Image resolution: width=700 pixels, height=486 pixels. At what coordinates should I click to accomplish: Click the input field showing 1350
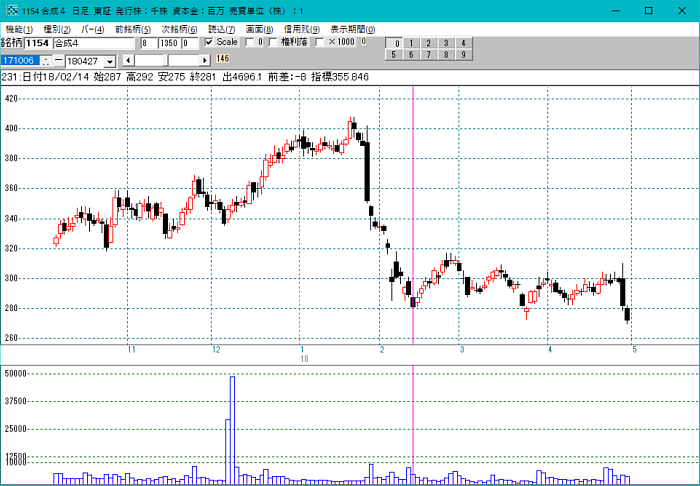(x=168, y=44)
